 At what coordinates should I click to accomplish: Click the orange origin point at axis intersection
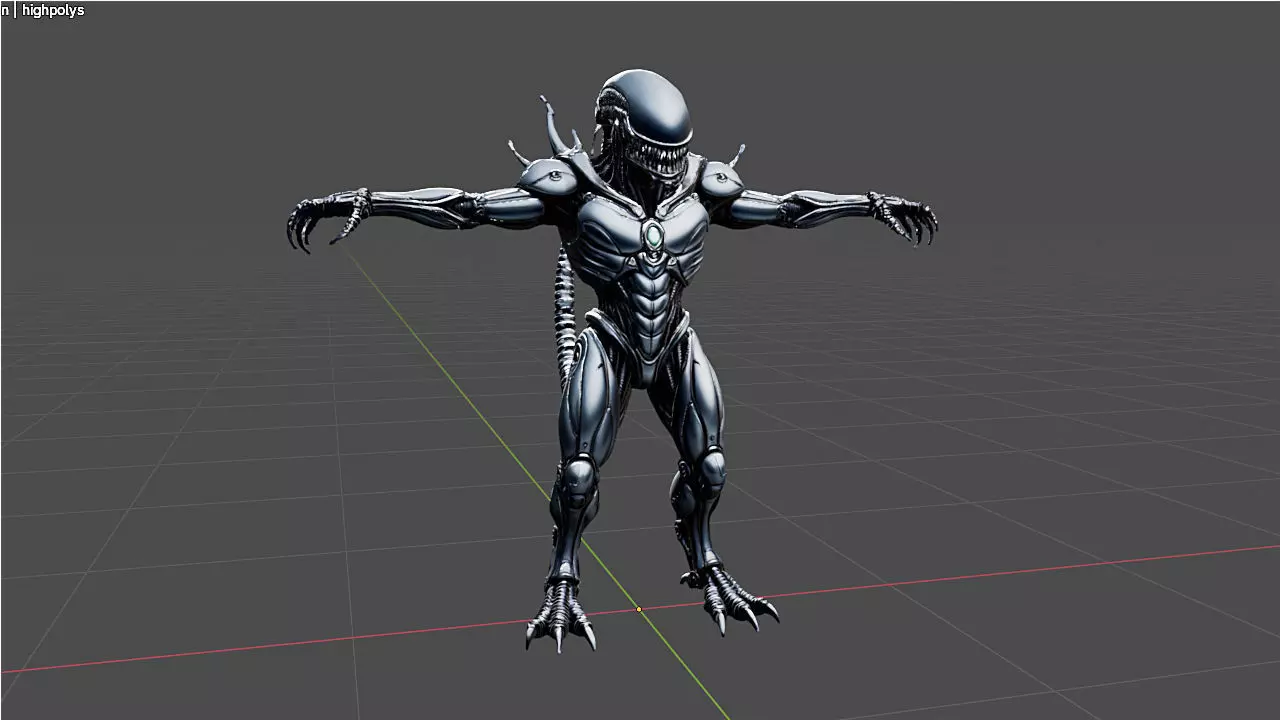pyautogui.click(x=639, y=609)
